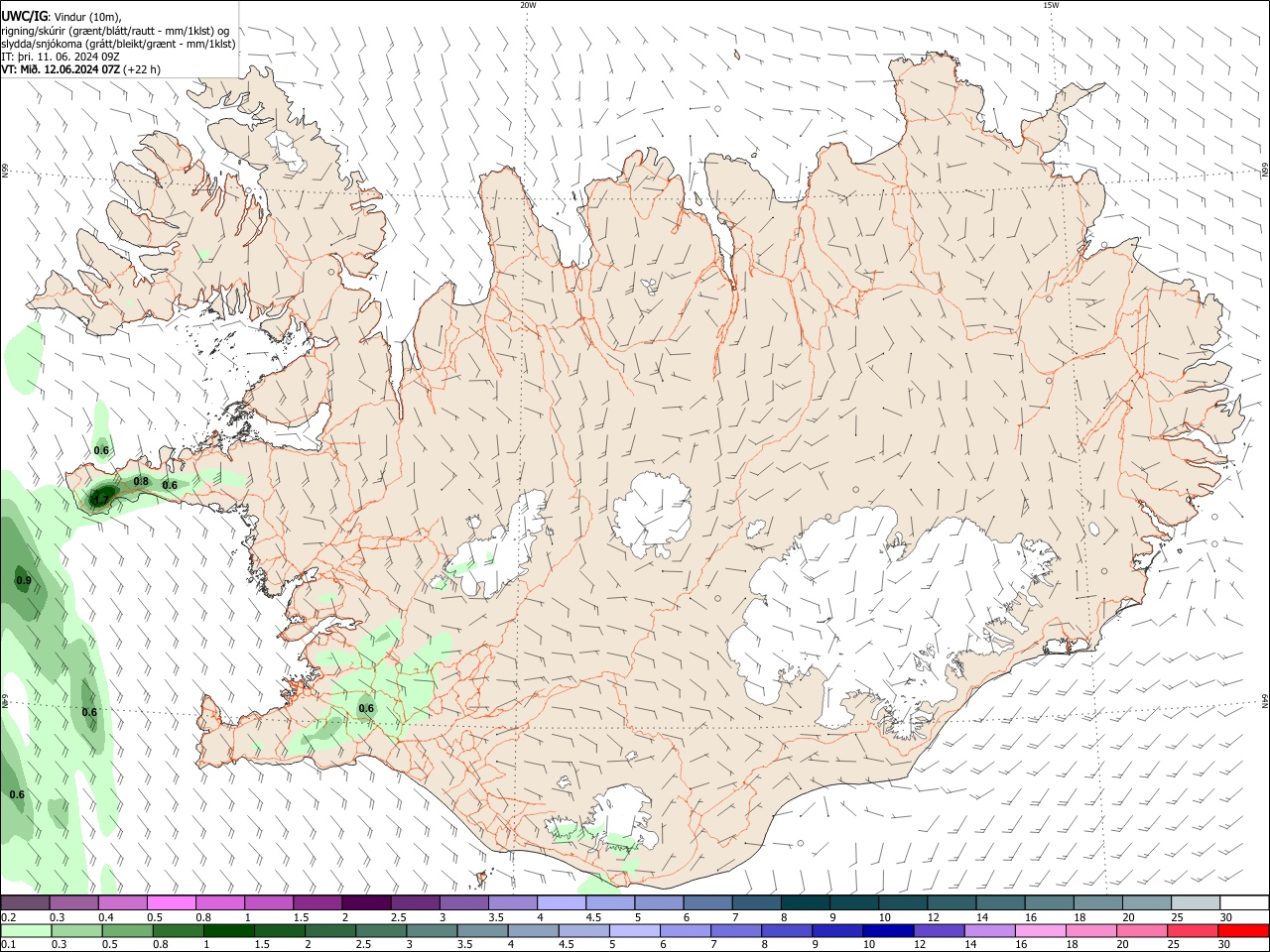
Task: Select the red-pink 25 rain scale swatch
Action: [x=1193, y=931]
